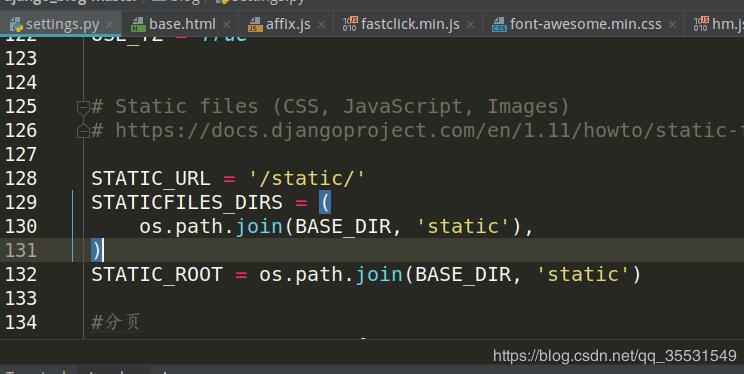The image size is (744, 374).
Task: Click the HTML file icon on base.html tab
Action: coord(138,24)
